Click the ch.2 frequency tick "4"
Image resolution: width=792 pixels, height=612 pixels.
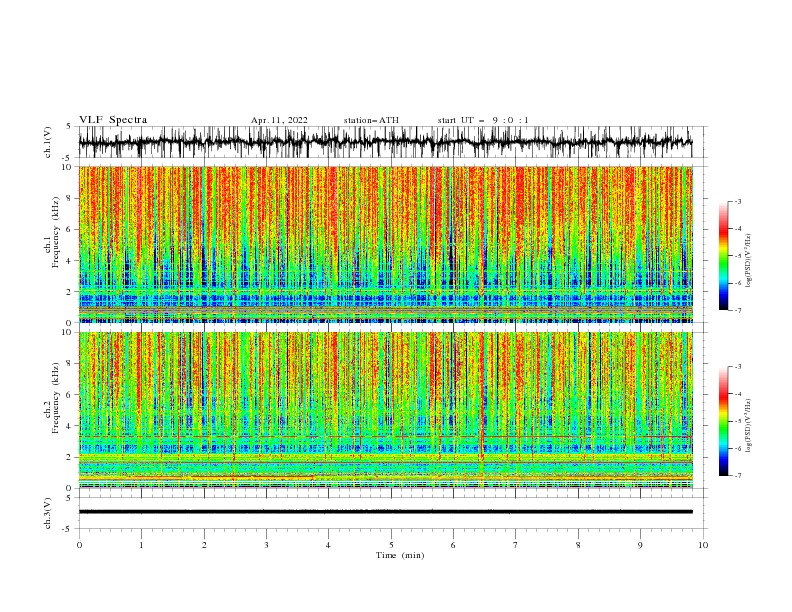click(70, 426)
